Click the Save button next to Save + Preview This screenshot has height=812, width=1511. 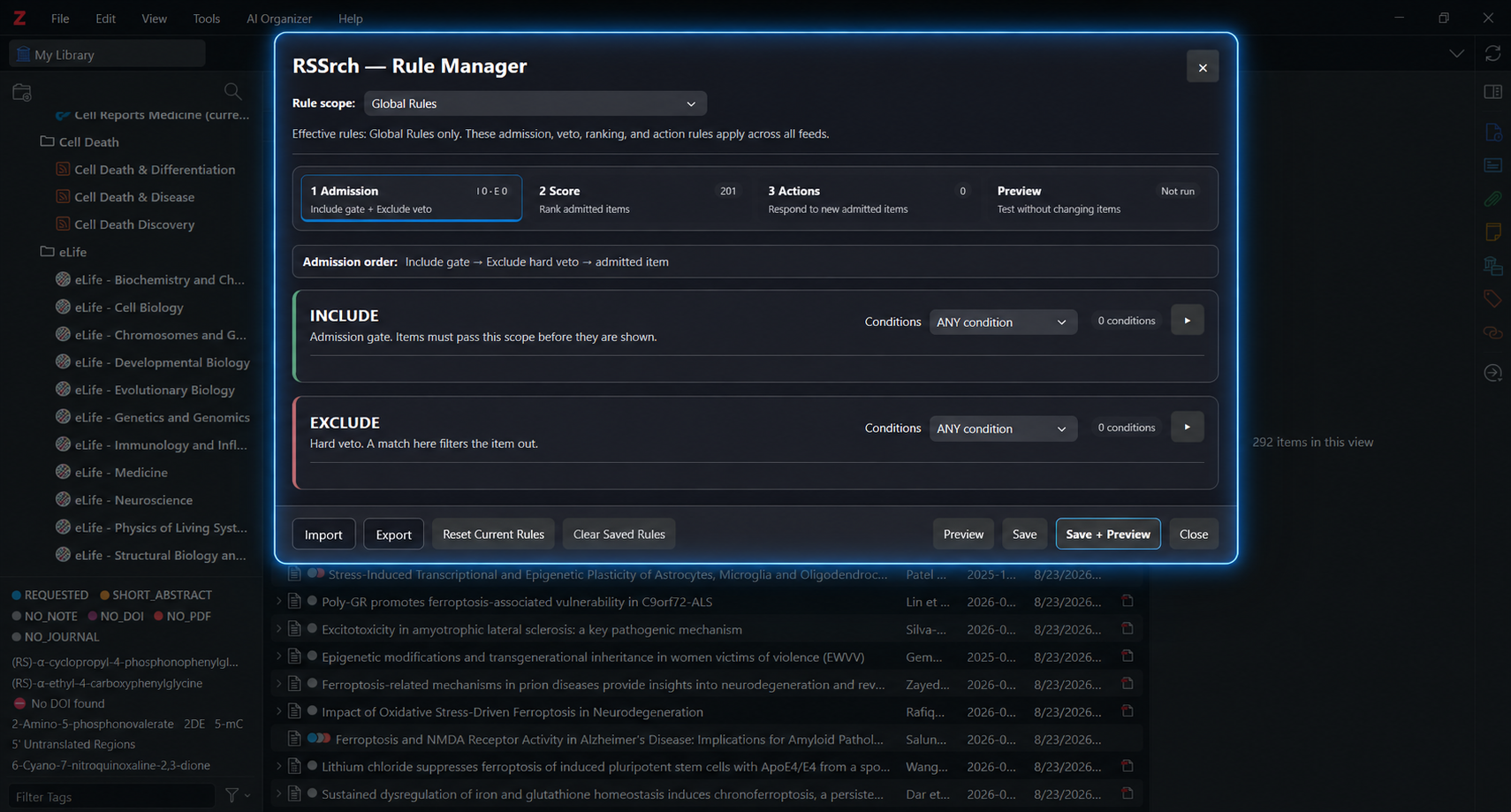(x=1024, y=534)
